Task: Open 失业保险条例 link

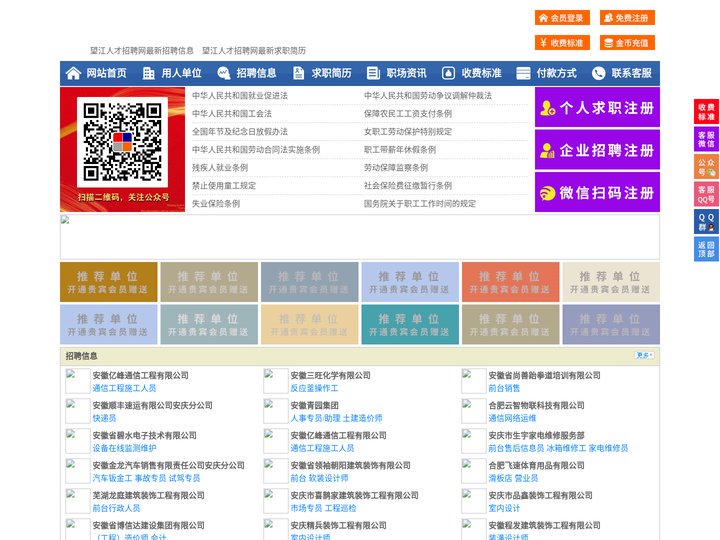Action: pos(216,203)
